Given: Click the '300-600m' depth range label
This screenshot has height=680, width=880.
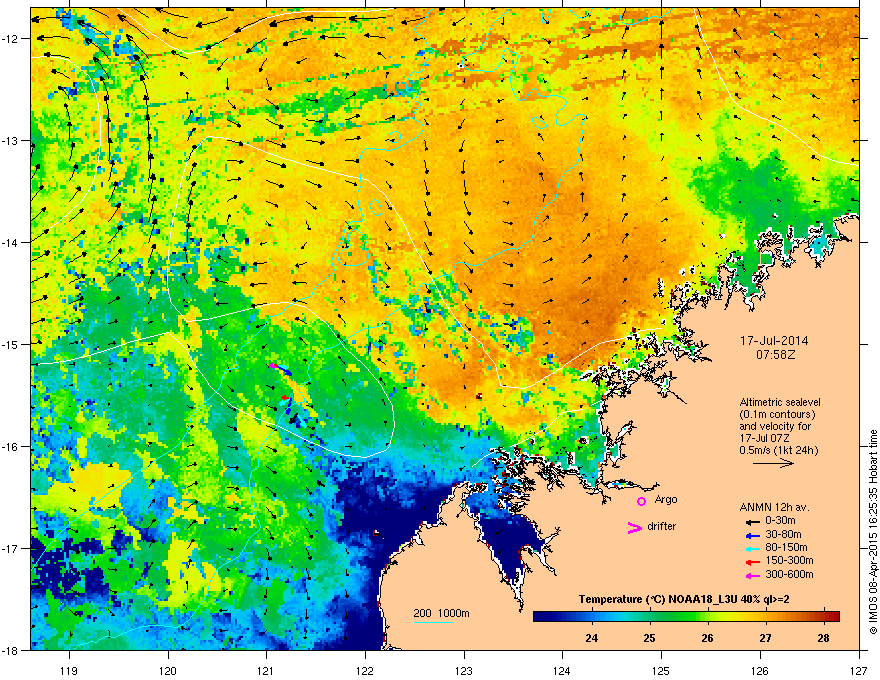Looking at the screenshot, I should (x=789, y=575).
